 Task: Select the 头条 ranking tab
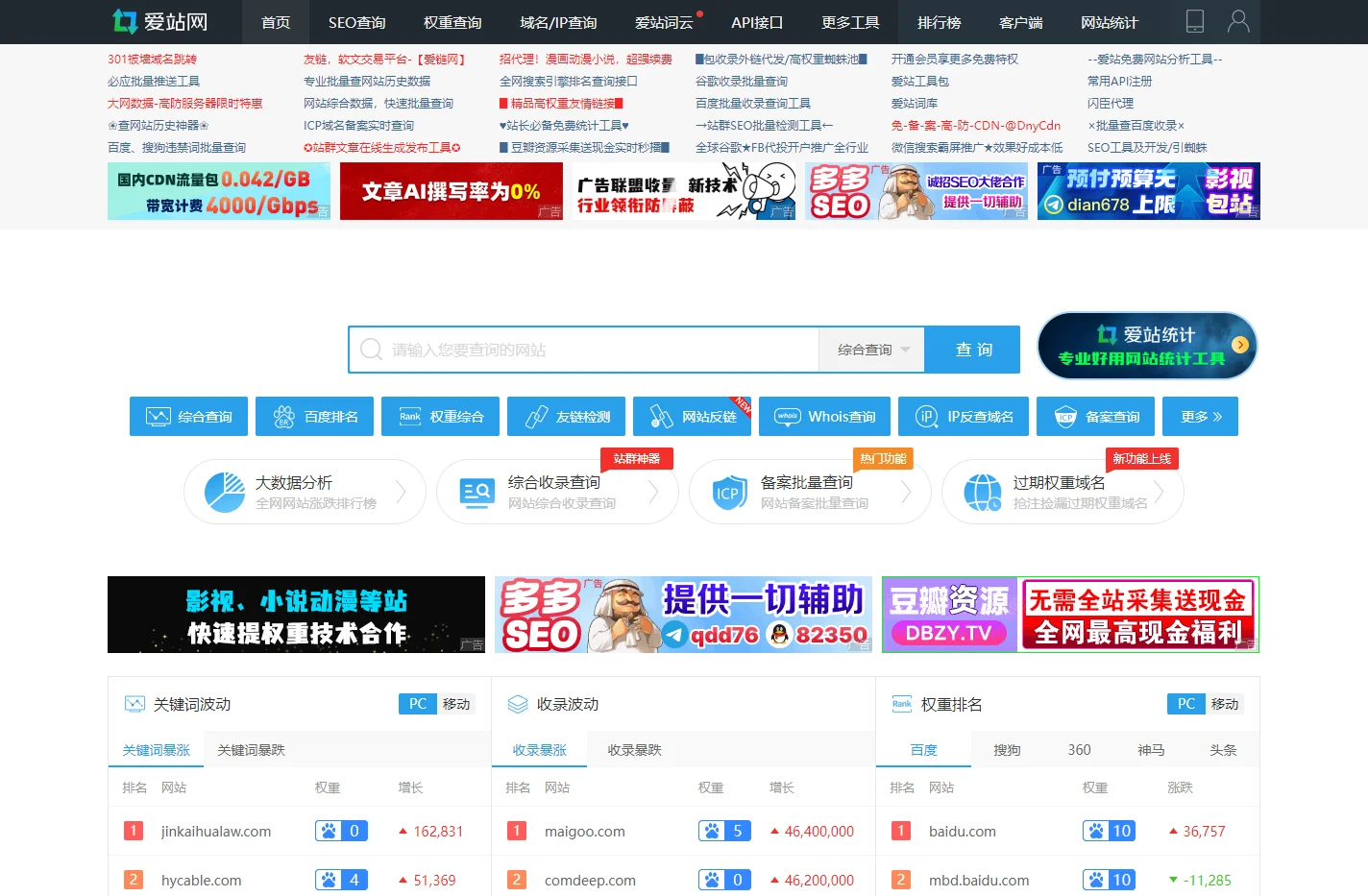coord(1223,750)
